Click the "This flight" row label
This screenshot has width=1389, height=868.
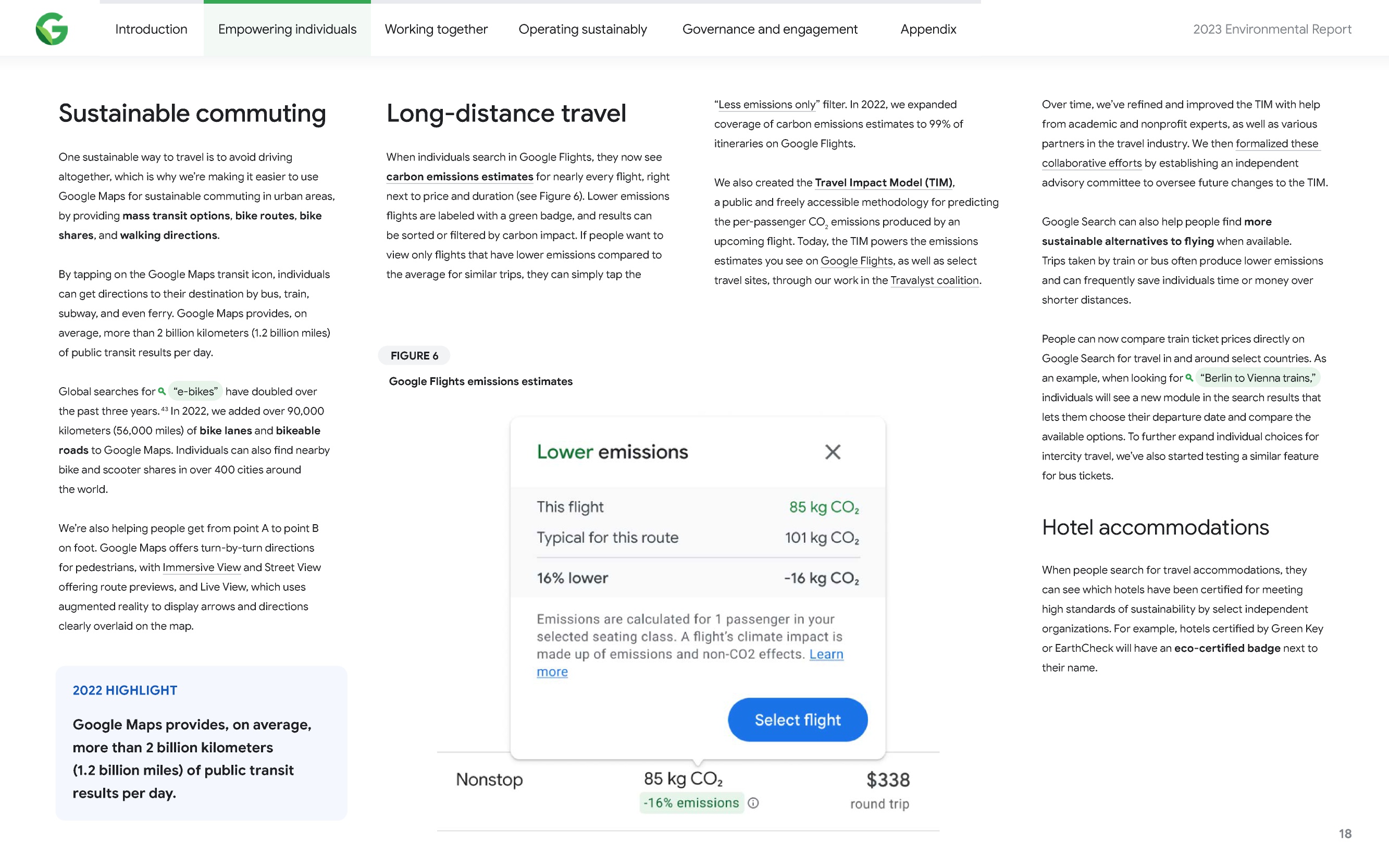[570, 507]
